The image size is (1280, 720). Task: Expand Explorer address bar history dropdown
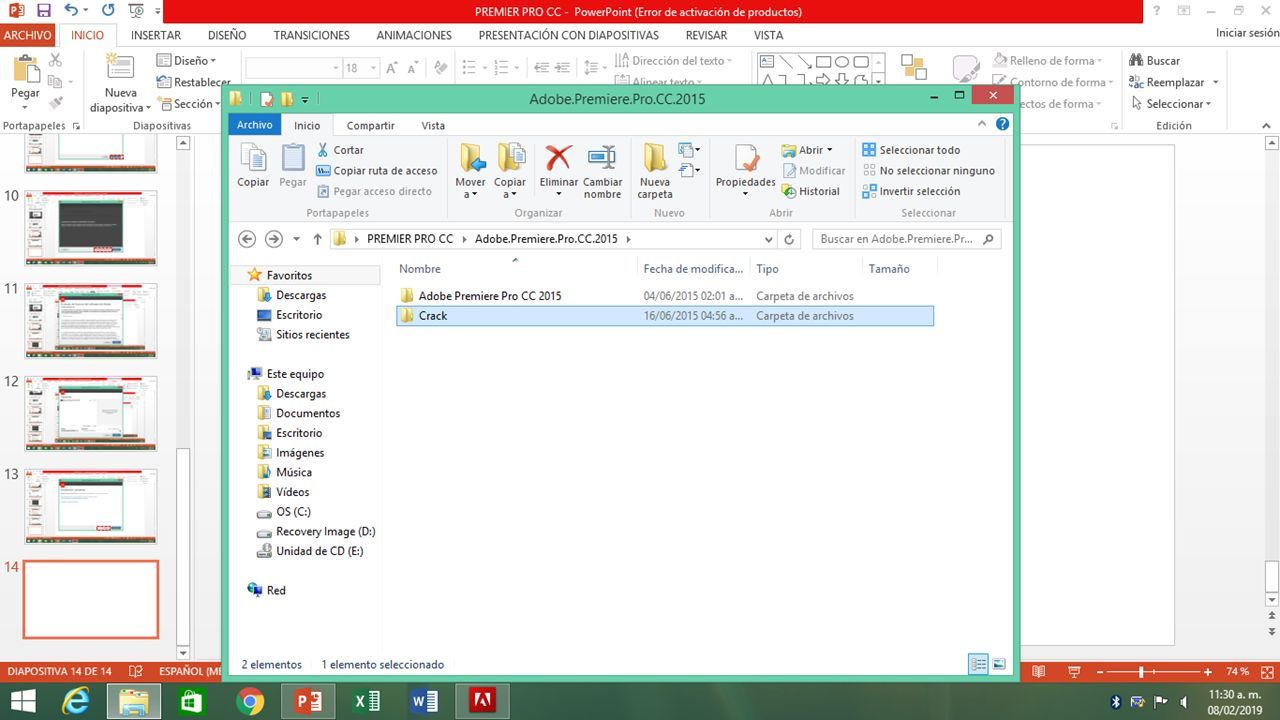768,240
